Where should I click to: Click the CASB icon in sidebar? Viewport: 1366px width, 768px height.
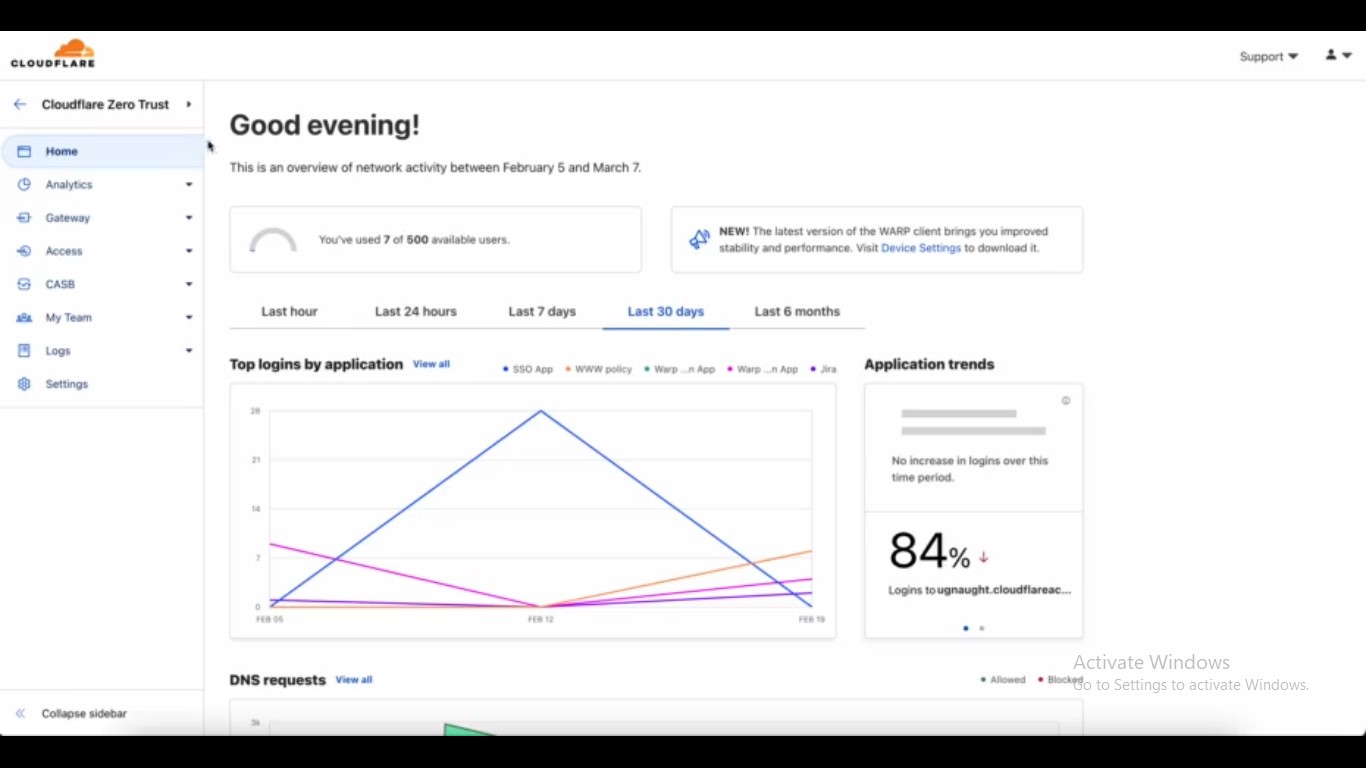pyautogui.click(x=24, y=284)
